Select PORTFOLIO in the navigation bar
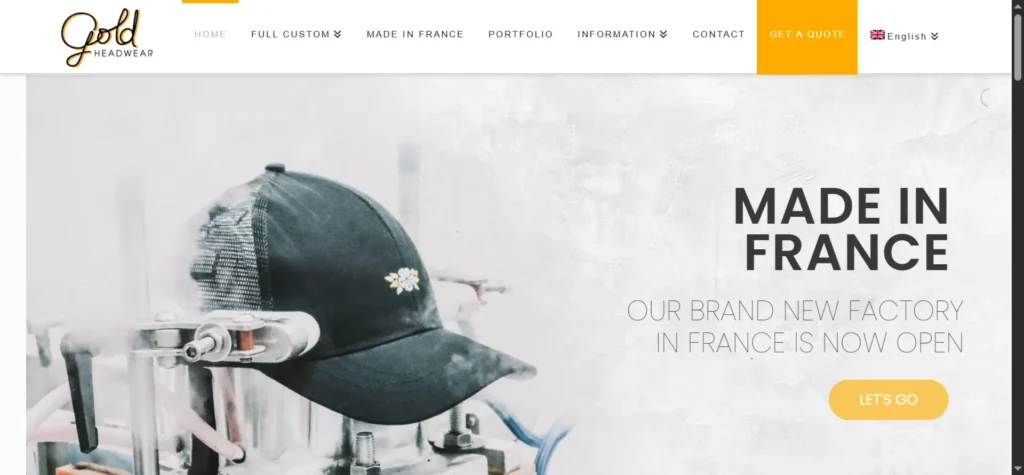1024x475 pixels. (x=520, y=34)
